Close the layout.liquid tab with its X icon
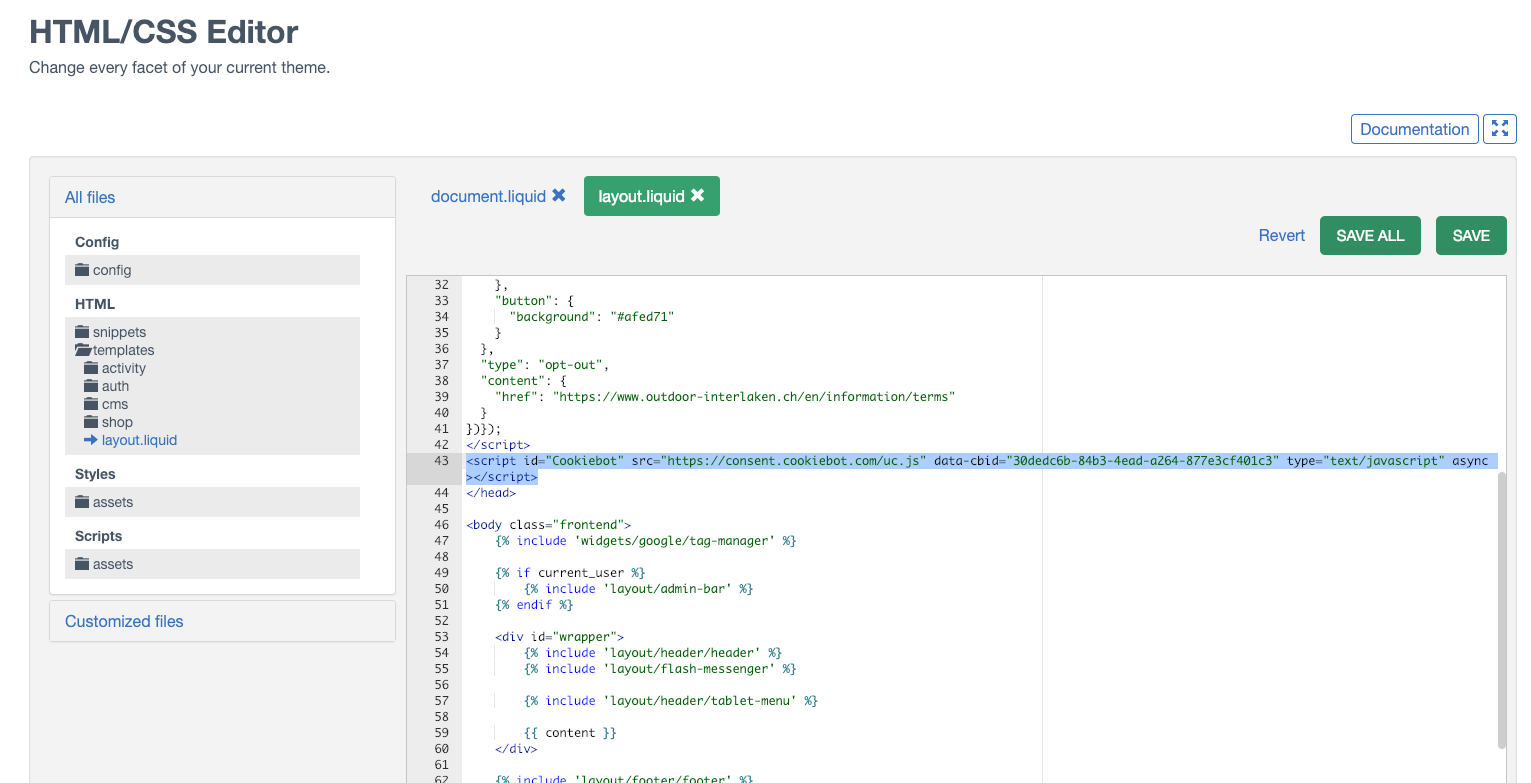The image size is (1531, 783). click(698, 196)
